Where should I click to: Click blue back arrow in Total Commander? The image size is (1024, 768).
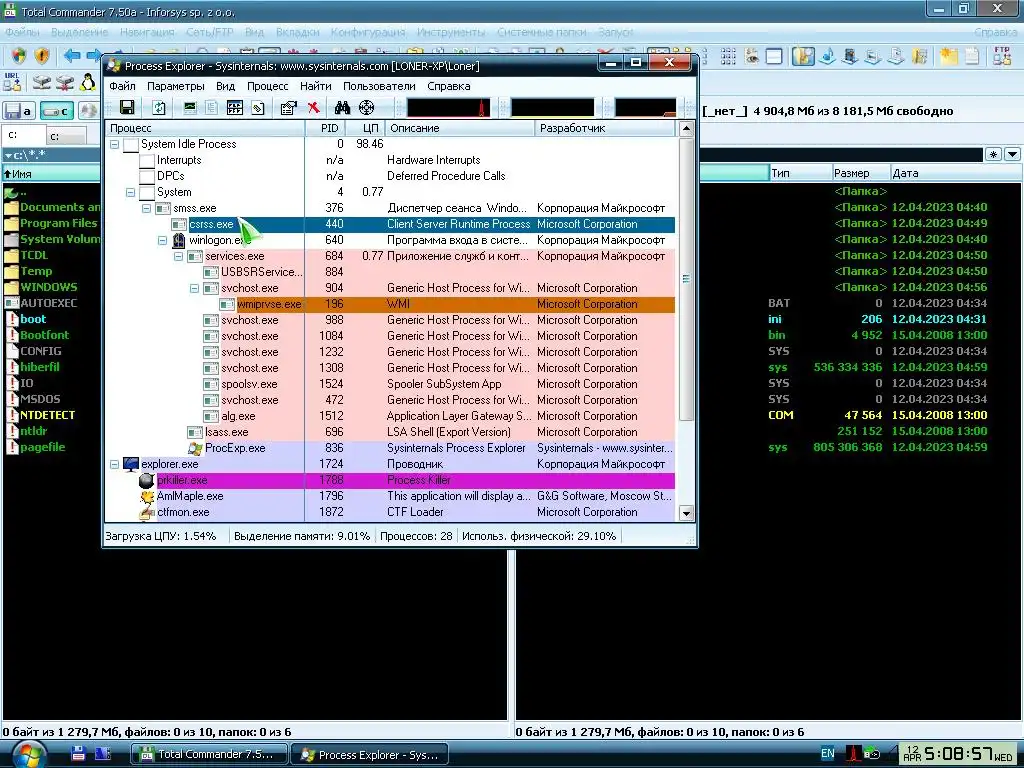[72, 56]
